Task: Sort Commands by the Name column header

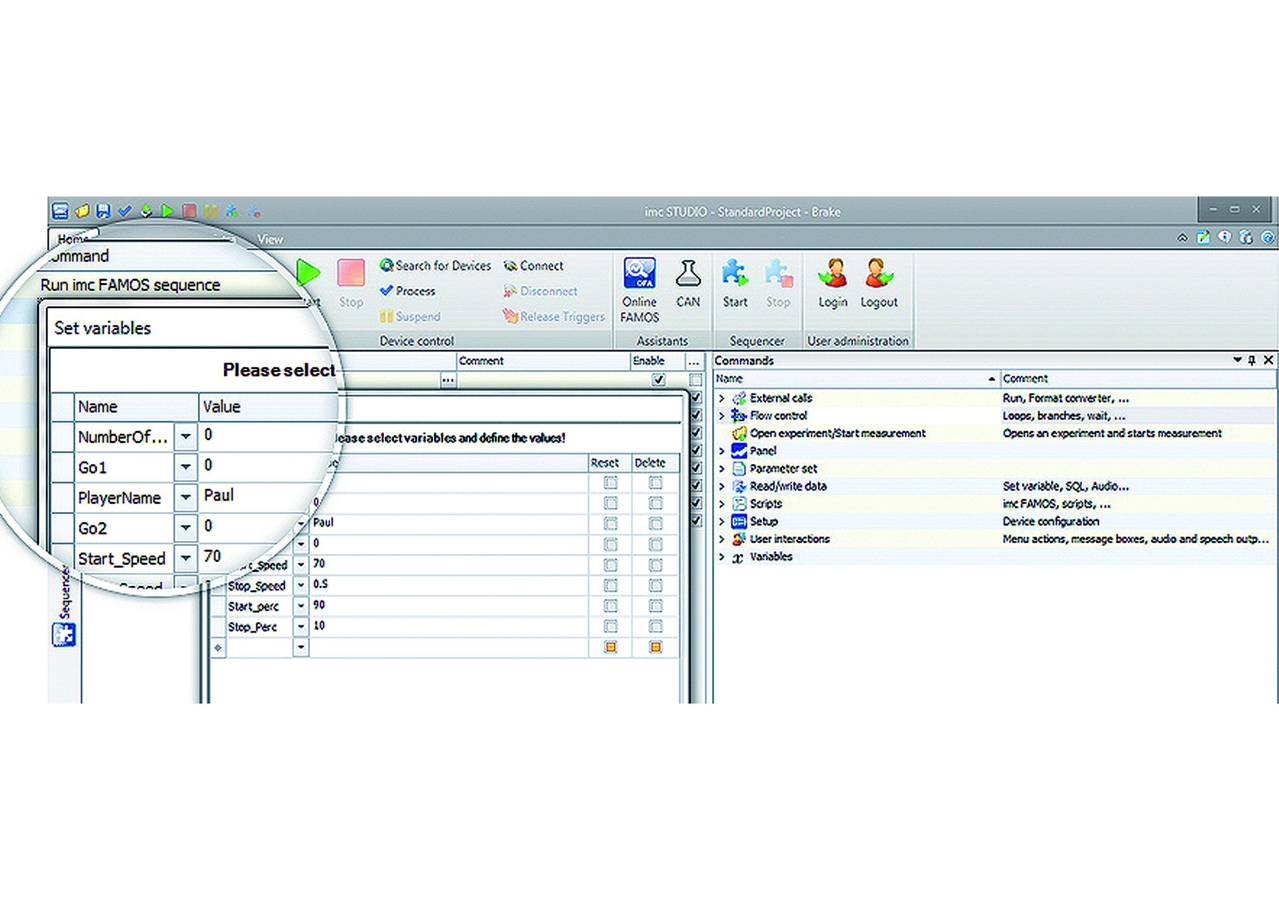Action: [x=856, y=379]
